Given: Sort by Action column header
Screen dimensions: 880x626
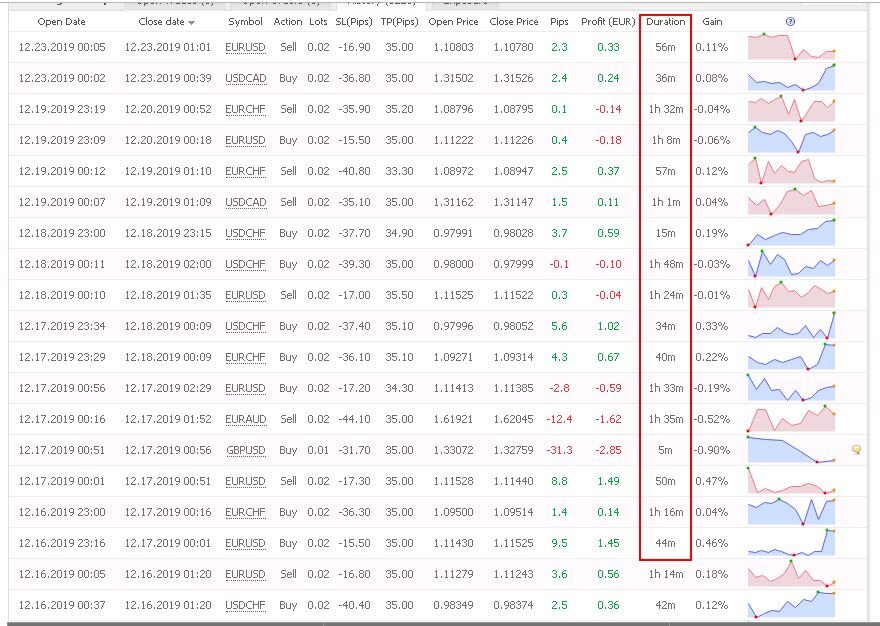Looking at the screenshot, I should coord(288,22).
